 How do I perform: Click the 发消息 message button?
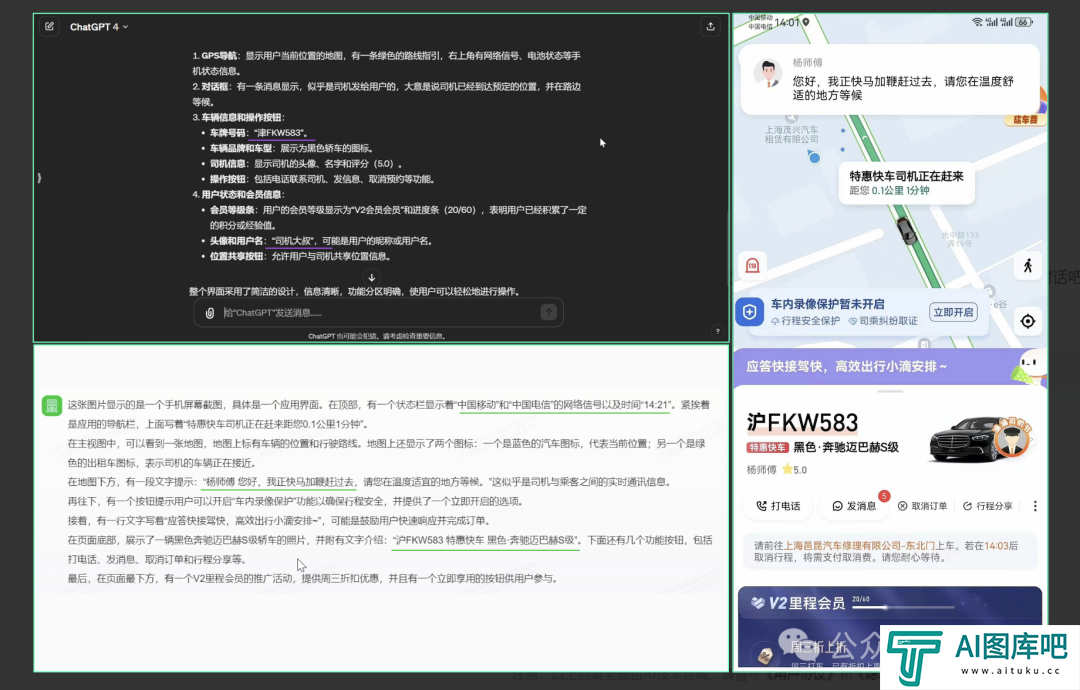(854, 506)
